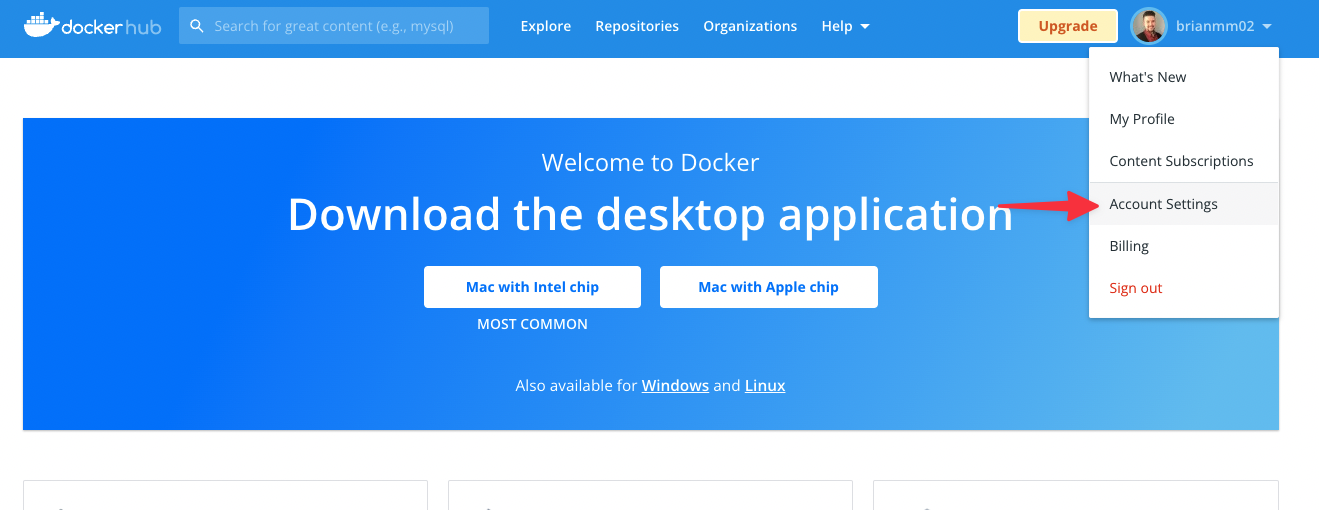The height and width of the screenshot is (510, 1319).
Task: Click the MOST COMMON label
Action: pos(532,324)
